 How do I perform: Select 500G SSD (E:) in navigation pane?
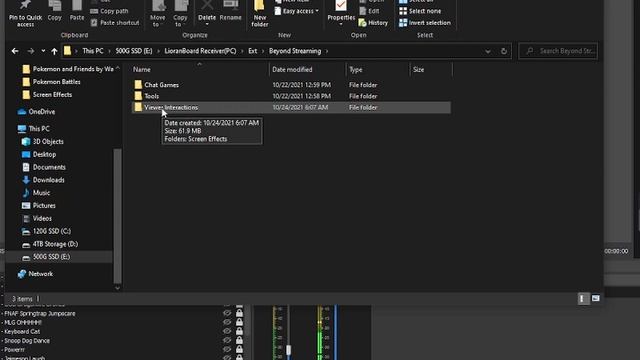tap(59, 257)
